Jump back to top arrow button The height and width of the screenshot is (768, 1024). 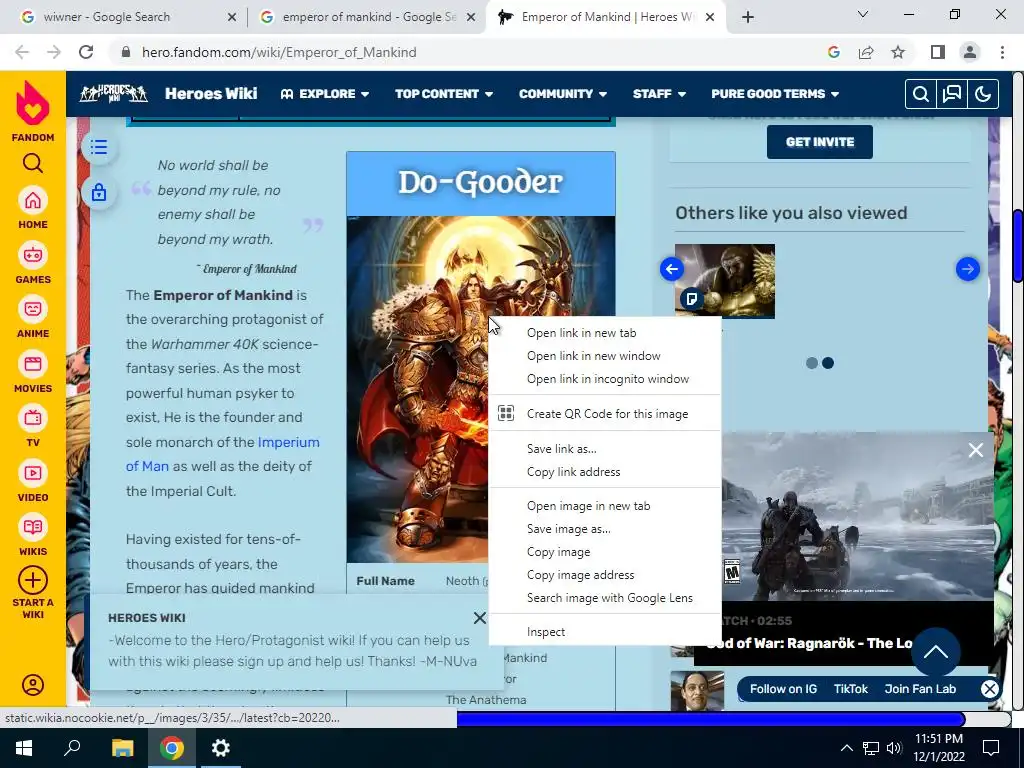[935, 652]
